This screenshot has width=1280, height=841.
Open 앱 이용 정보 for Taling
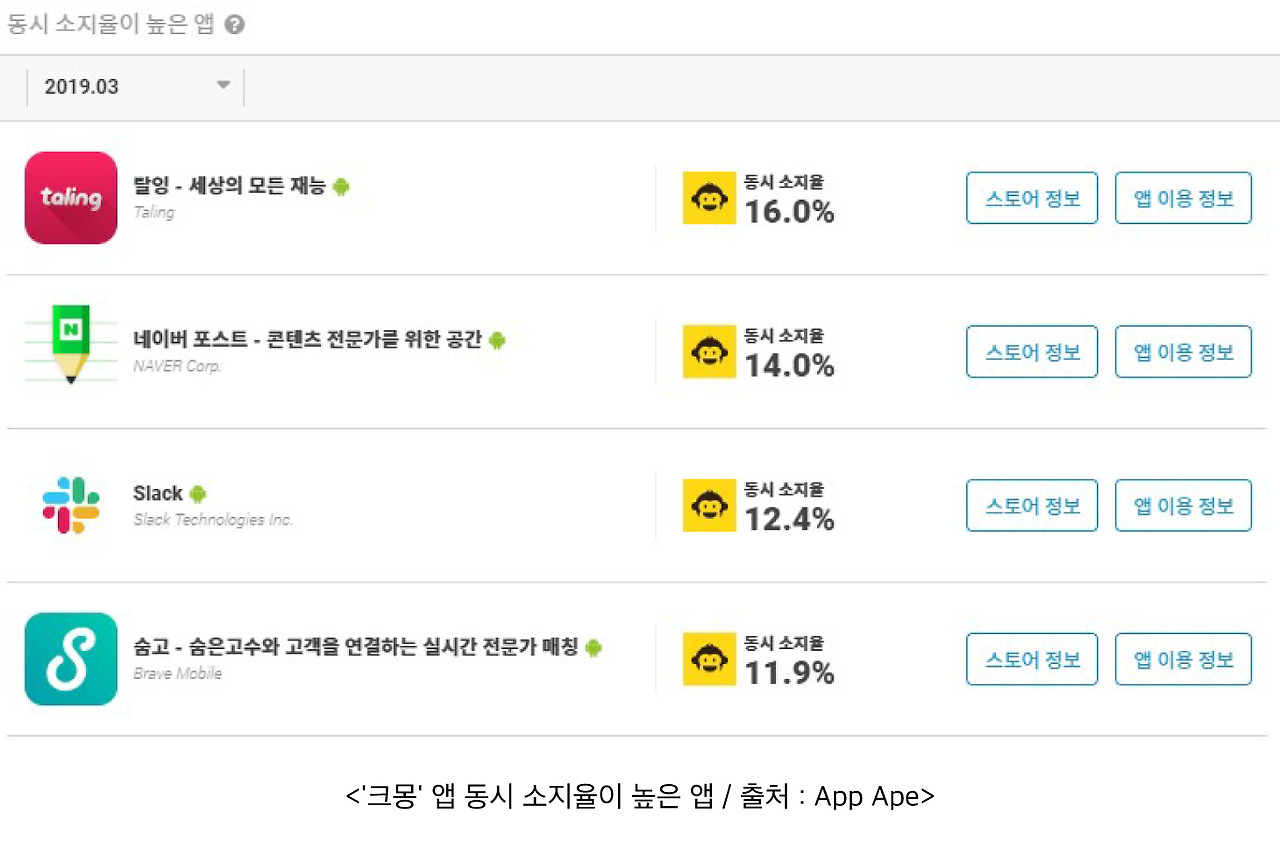(1183, 198)
